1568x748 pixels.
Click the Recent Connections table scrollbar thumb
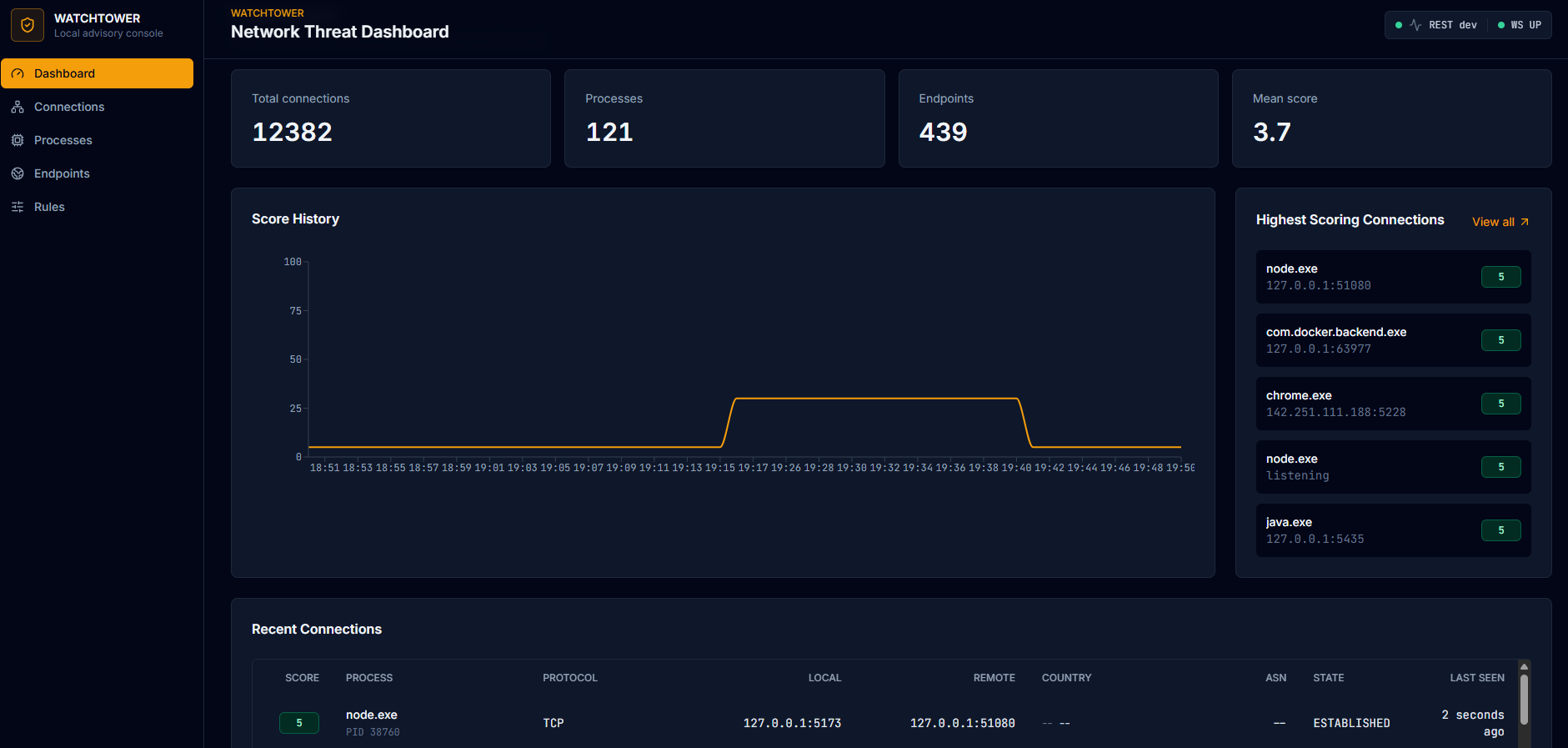1524,699
